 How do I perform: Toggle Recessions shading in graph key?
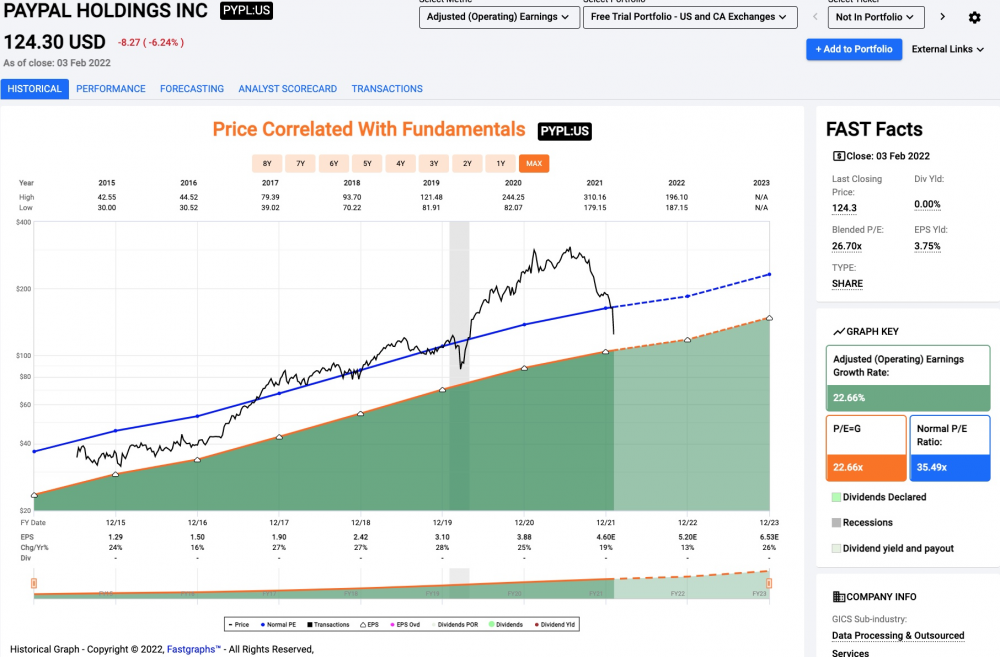coord(862,522)
